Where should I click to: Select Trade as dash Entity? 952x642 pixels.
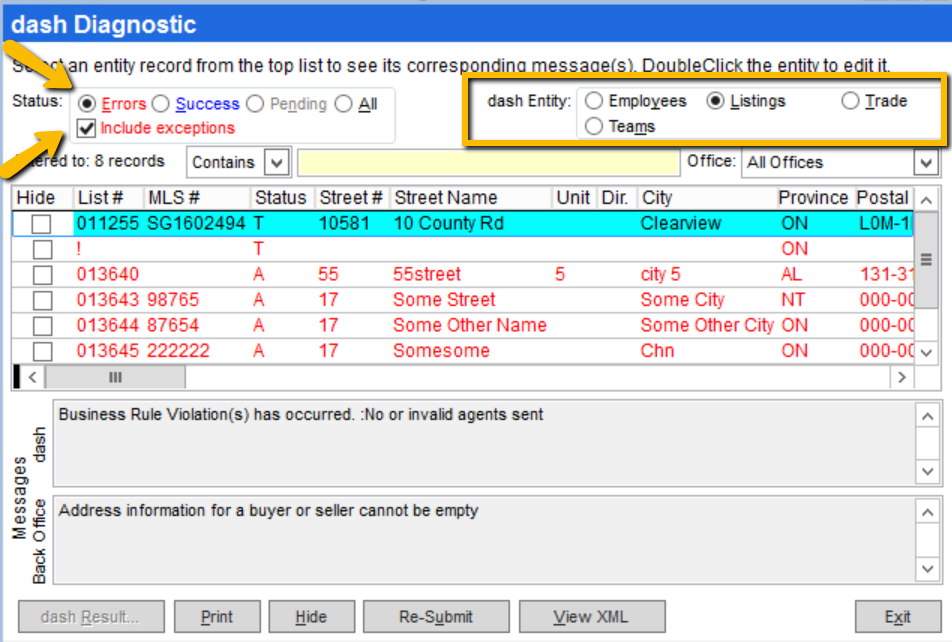pos(850,101)
